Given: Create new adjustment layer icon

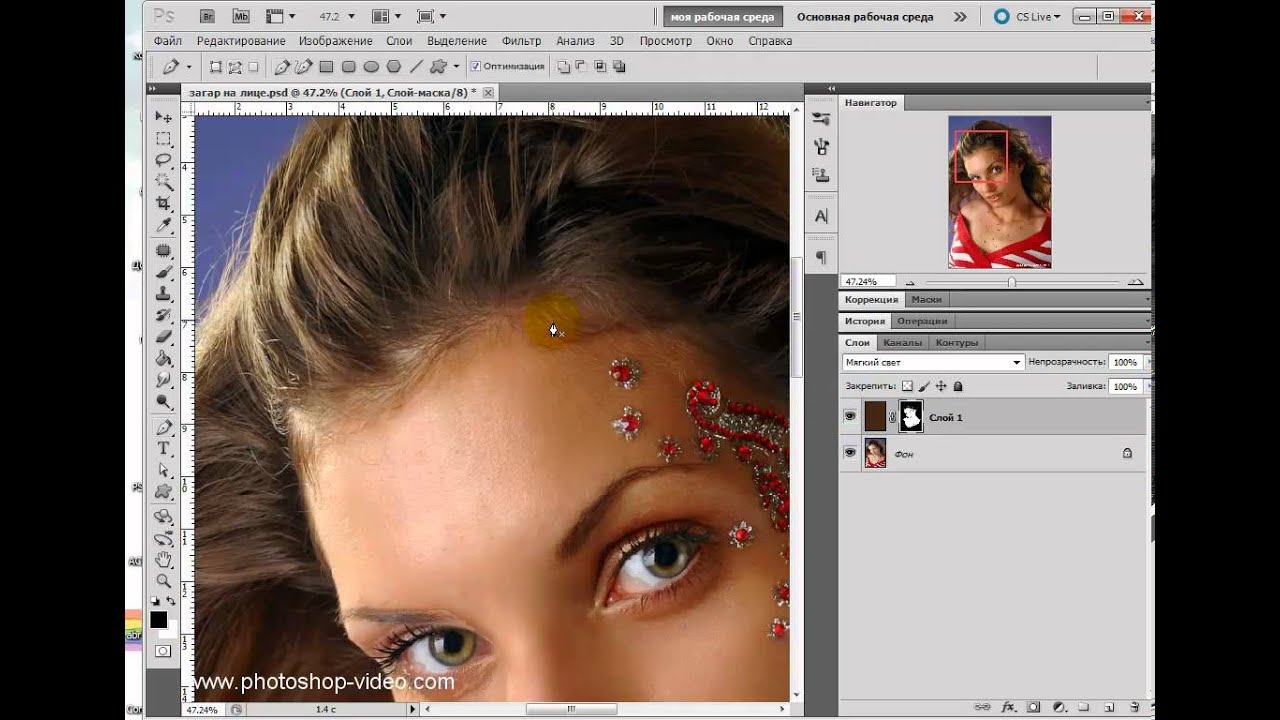Looking at the screenshot, I should (1058, 707).
